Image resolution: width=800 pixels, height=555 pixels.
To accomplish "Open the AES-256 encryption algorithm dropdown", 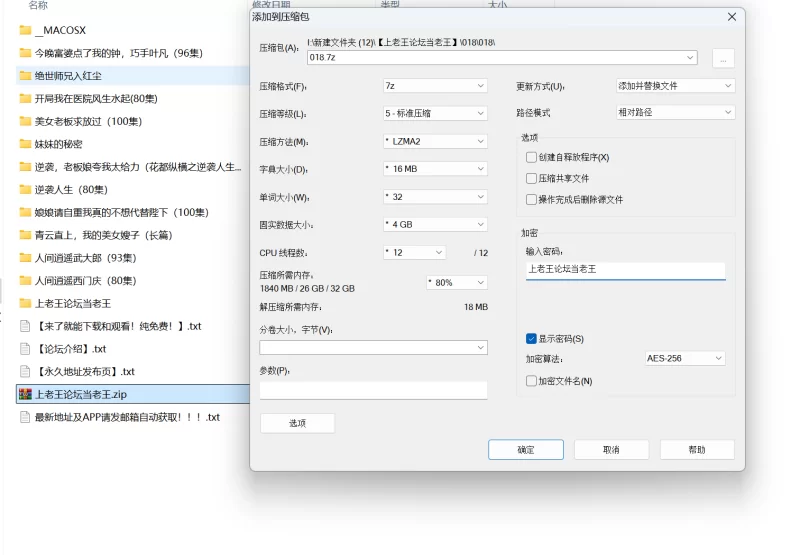I will (684, 358).
